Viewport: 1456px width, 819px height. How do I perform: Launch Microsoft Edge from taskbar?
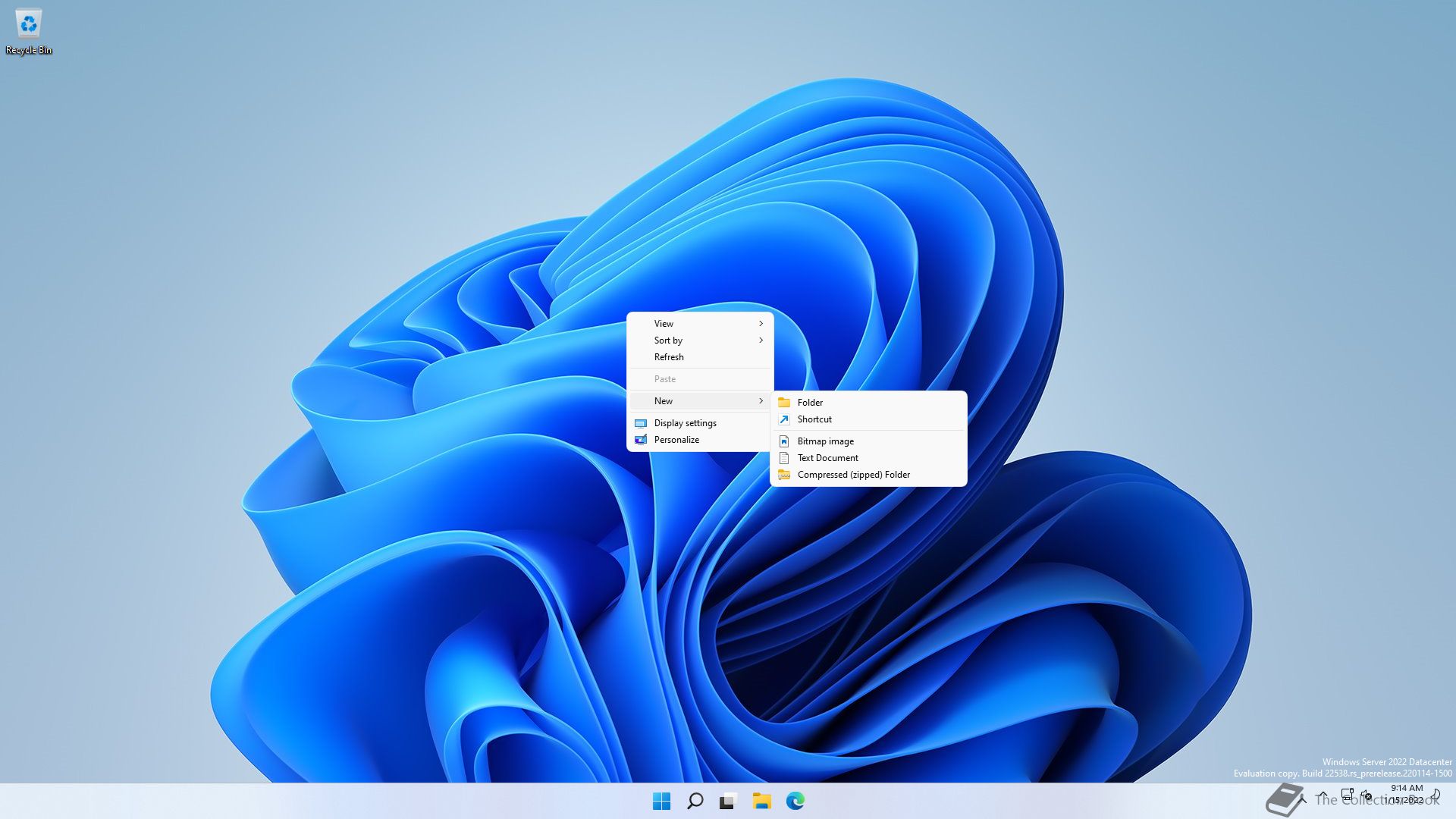tap(795, 801)
